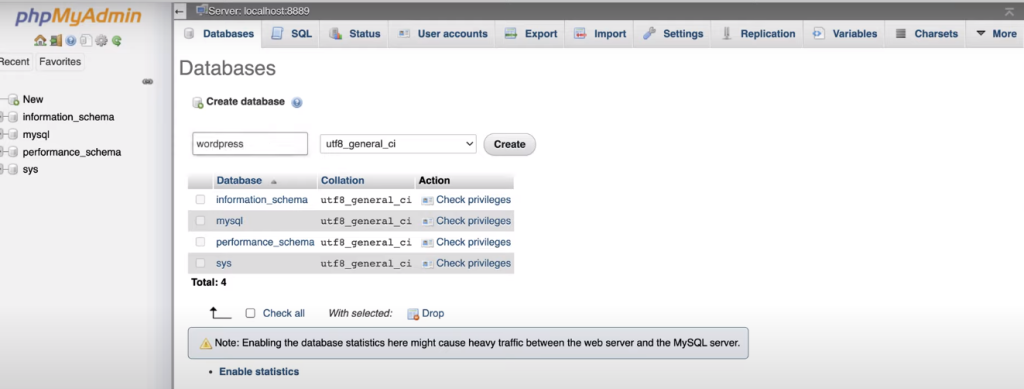Click New in the navigation tree
This screenshot has width=1024, height=389.
pyautogui.click(x=33, y=100)
